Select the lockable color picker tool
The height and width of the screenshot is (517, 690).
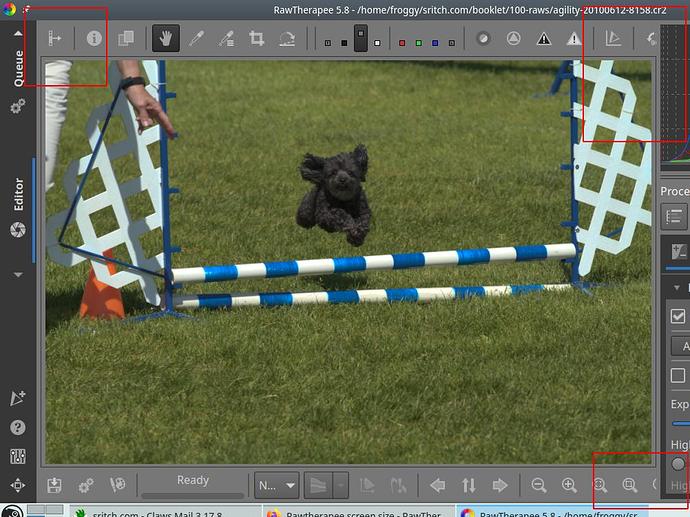(226, 39)
